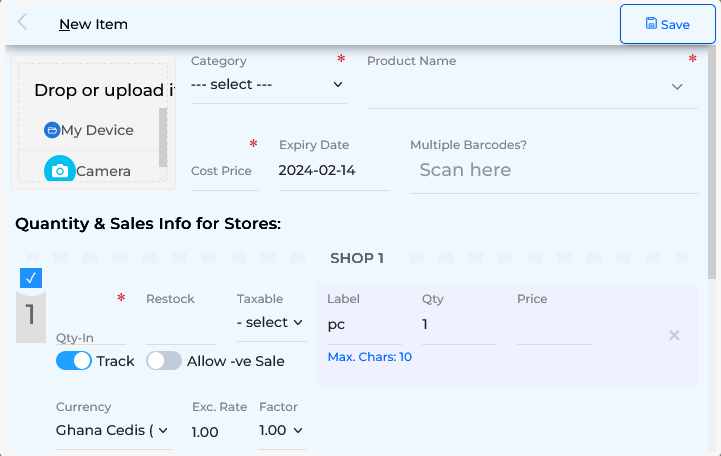Open the Taxable select dropdown
The width and height of the screenshot is (721, 456).
(270, 322)
